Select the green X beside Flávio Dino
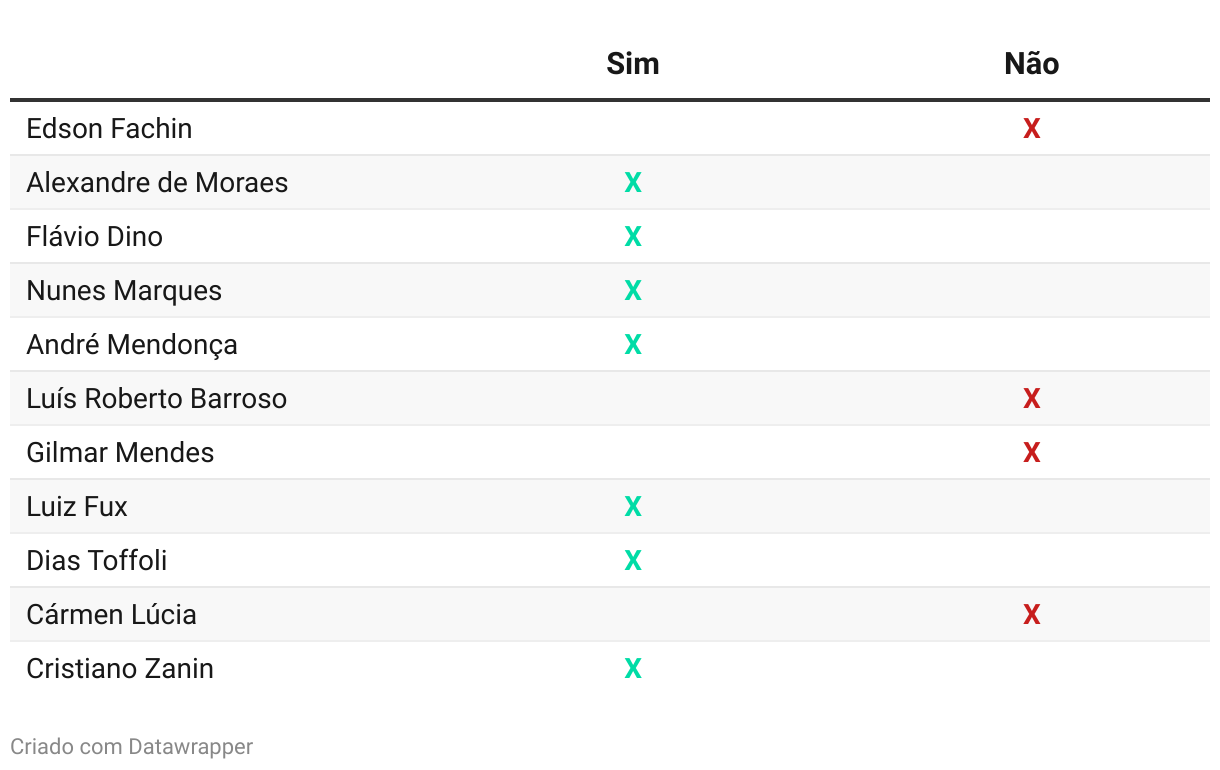Image resolution: width=1220 pixels, height=770 pixels. (633, 236)
